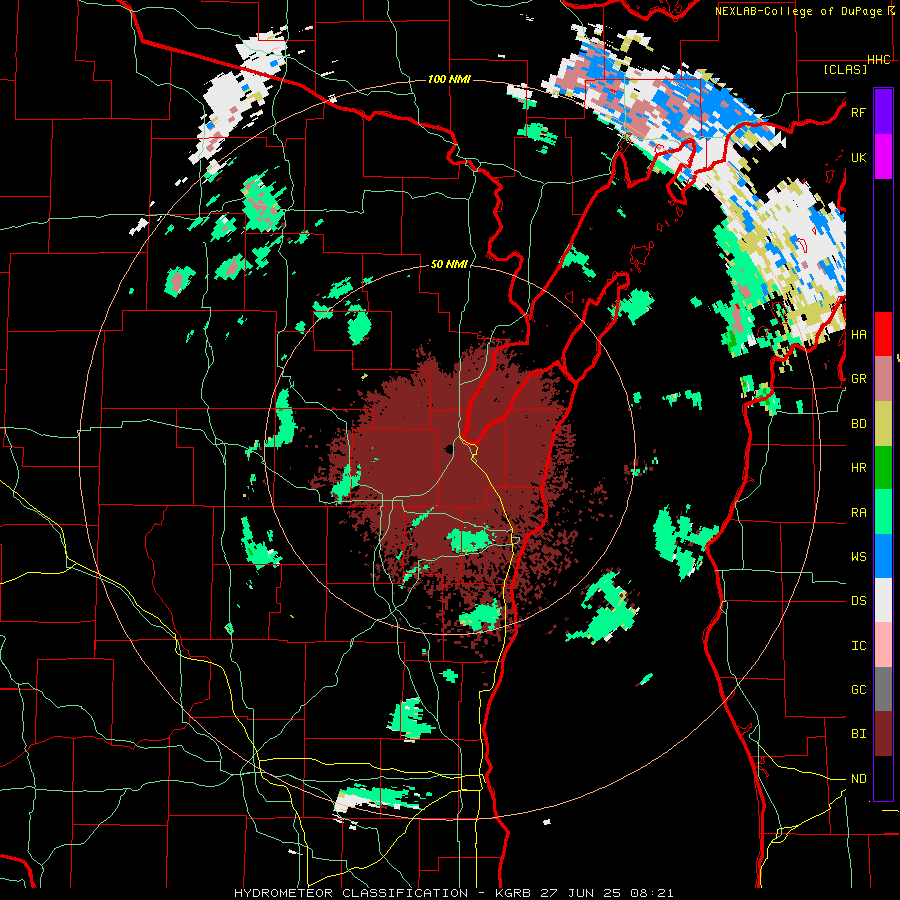Click the magenta UK legend color swatch
Image resolution: width=900 pixels, height=900 pixels.
tap(883, 157)
